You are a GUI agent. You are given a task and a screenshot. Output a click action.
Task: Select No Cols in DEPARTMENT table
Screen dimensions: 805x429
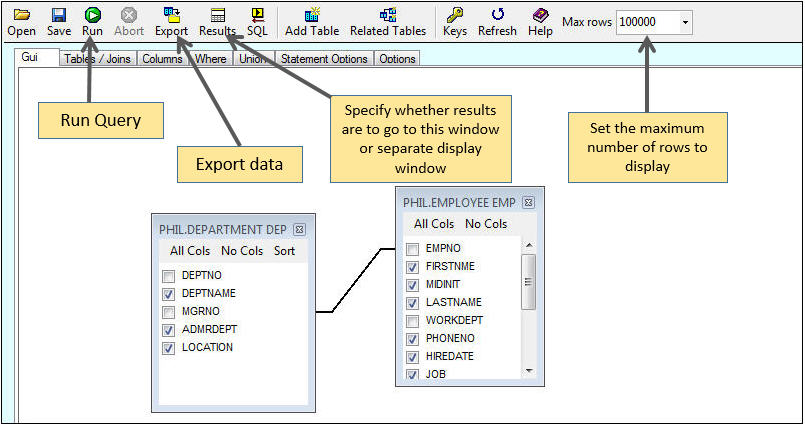[242, 251]
